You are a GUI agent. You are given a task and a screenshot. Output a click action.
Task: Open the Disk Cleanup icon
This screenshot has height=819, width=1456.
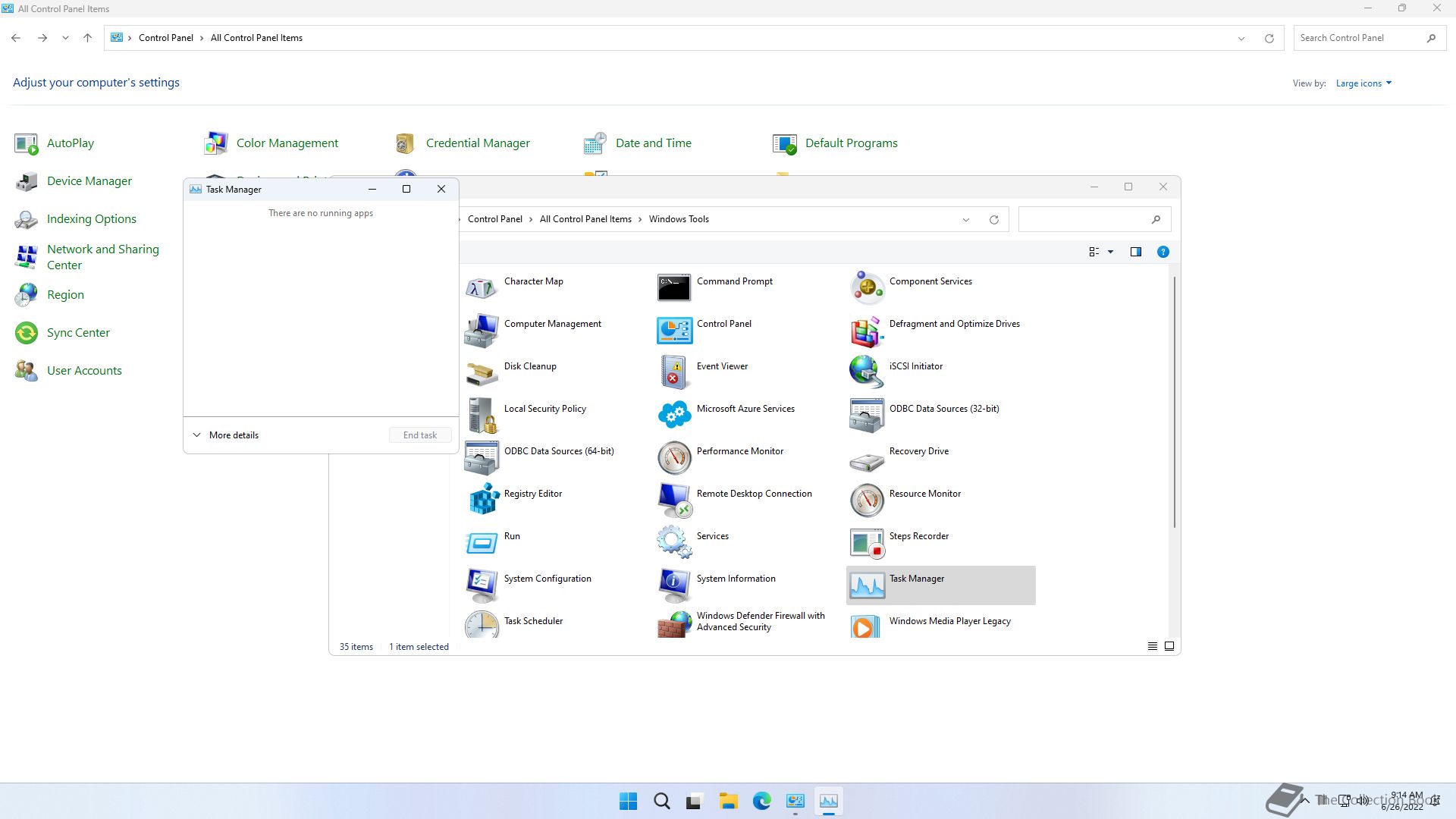(x=482, y=372)
